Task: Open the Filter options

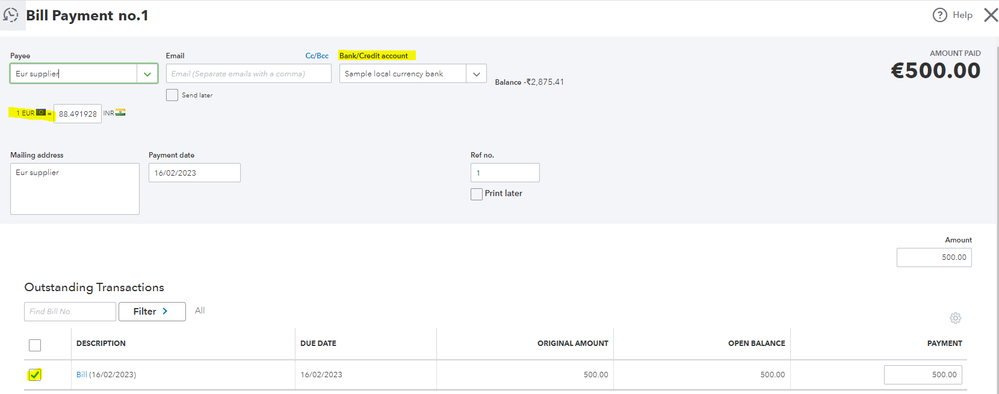Action: tap(152, 312)
